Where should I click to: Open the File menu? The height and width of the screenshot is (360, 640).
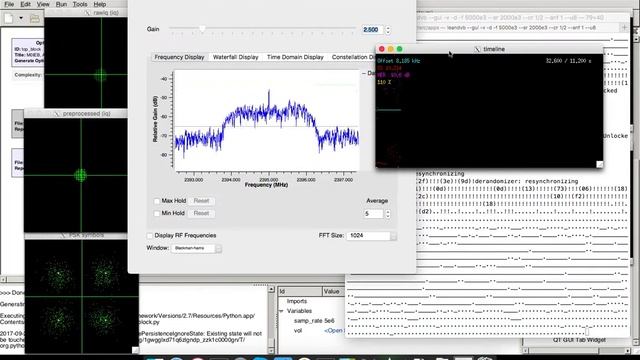[x=9, y=4]
